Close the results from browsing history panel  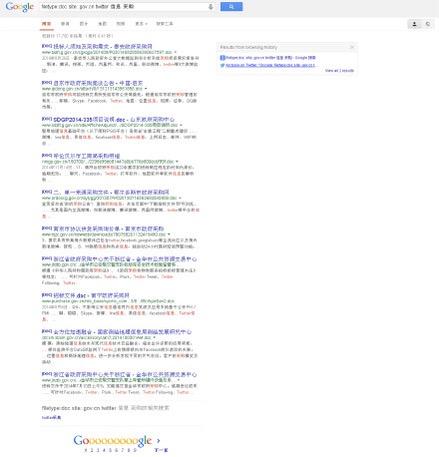pos(352,47)
